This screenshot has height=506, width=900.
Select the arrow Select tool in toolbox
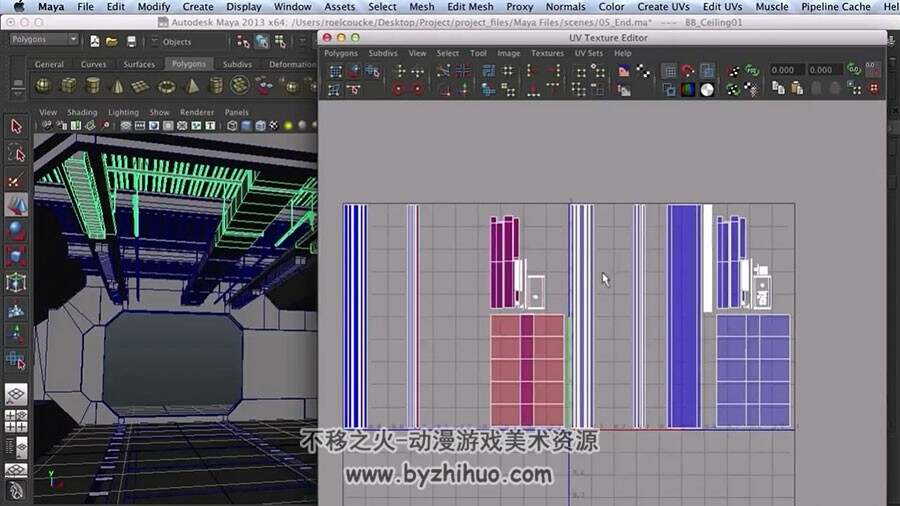[x=16, y=126]
